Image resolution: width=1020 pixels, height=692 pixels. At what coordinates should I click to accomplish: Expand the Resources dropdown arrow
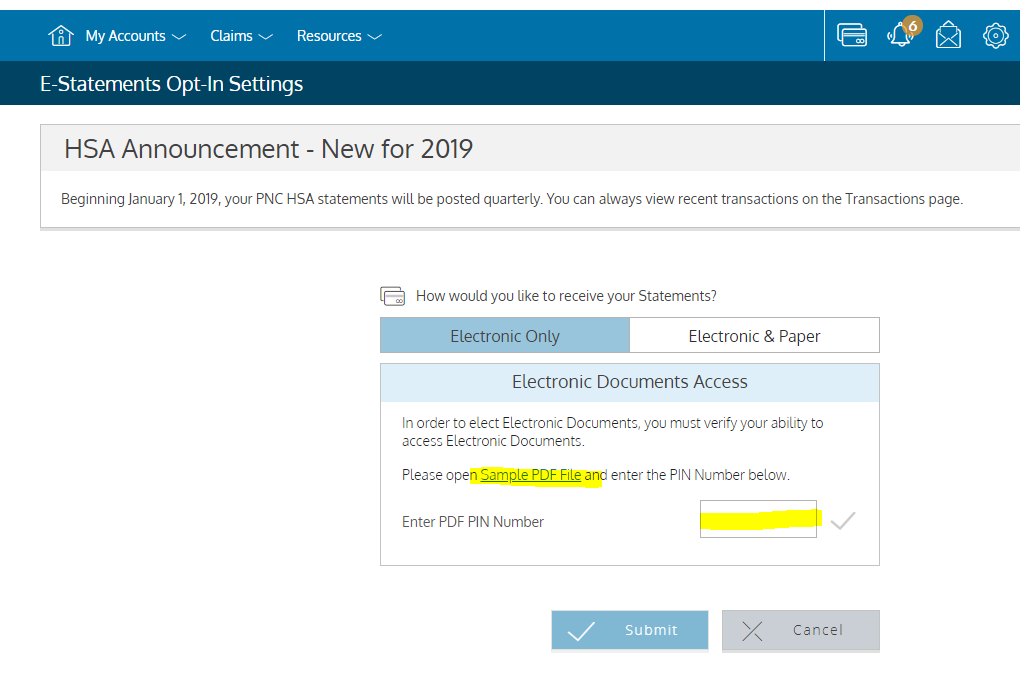[x=375, y=37]
